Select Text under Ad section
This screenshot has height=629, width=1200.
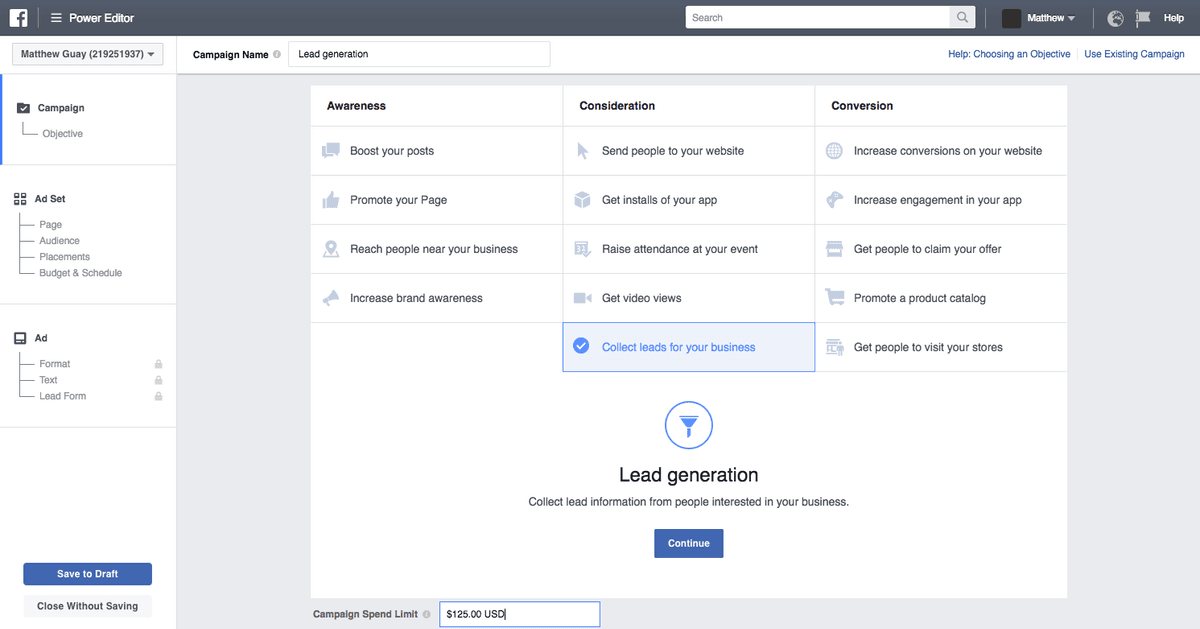pyautogui.click(x=48, y=380)
